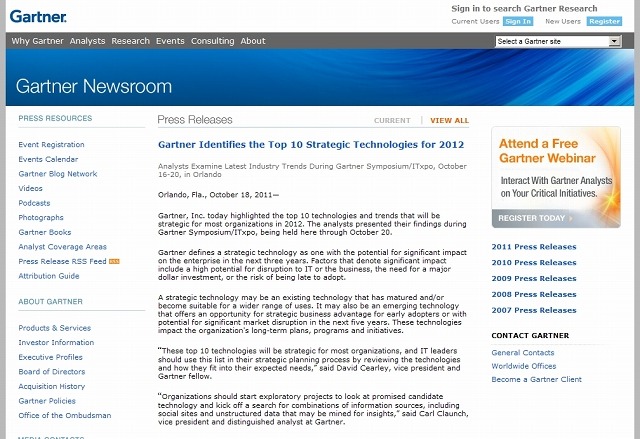Open the Podcasts link
This screenshot has height=439, width=640.
(34, 203)
